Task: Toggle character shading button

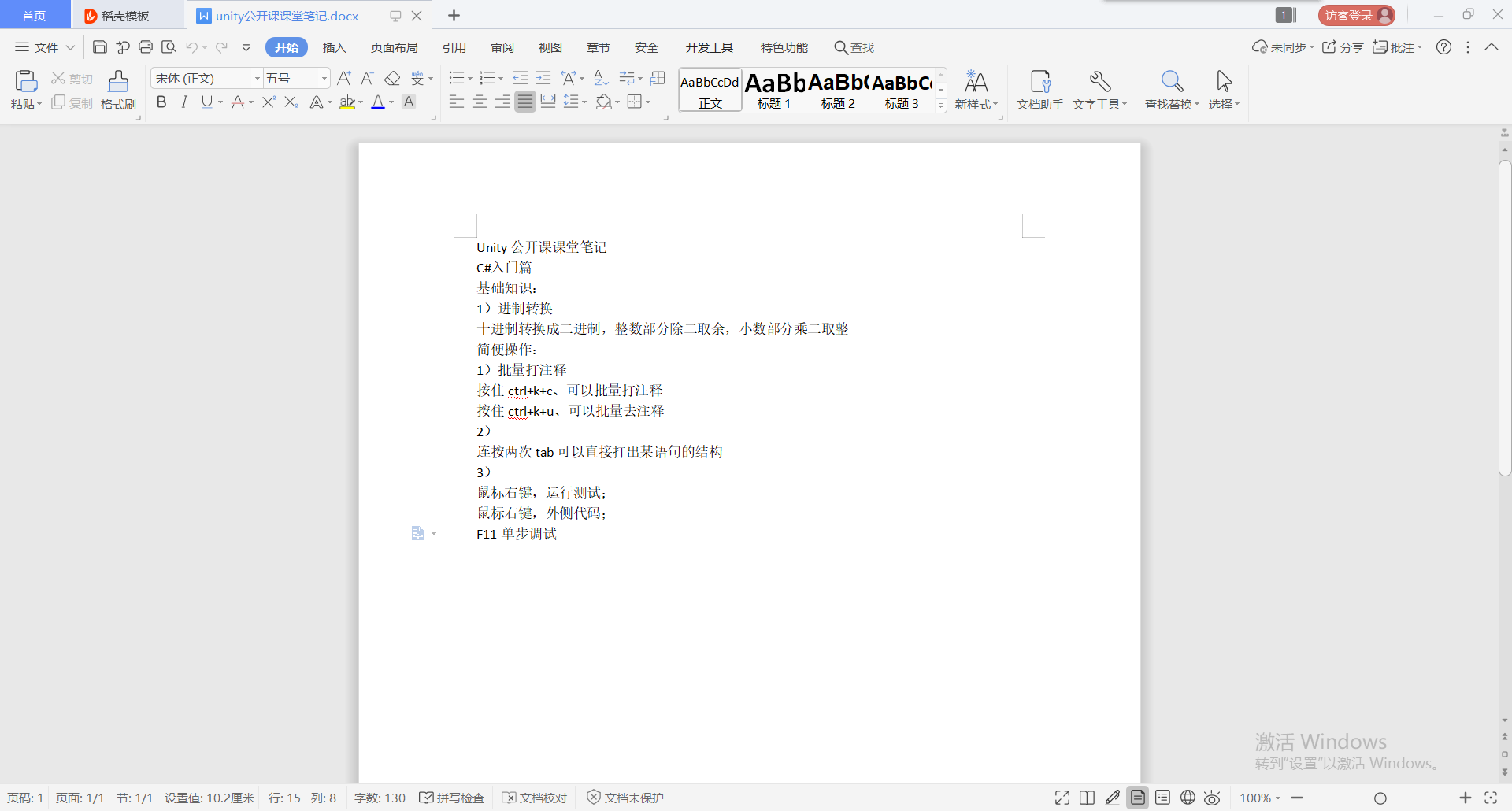Action: [409, 102]
